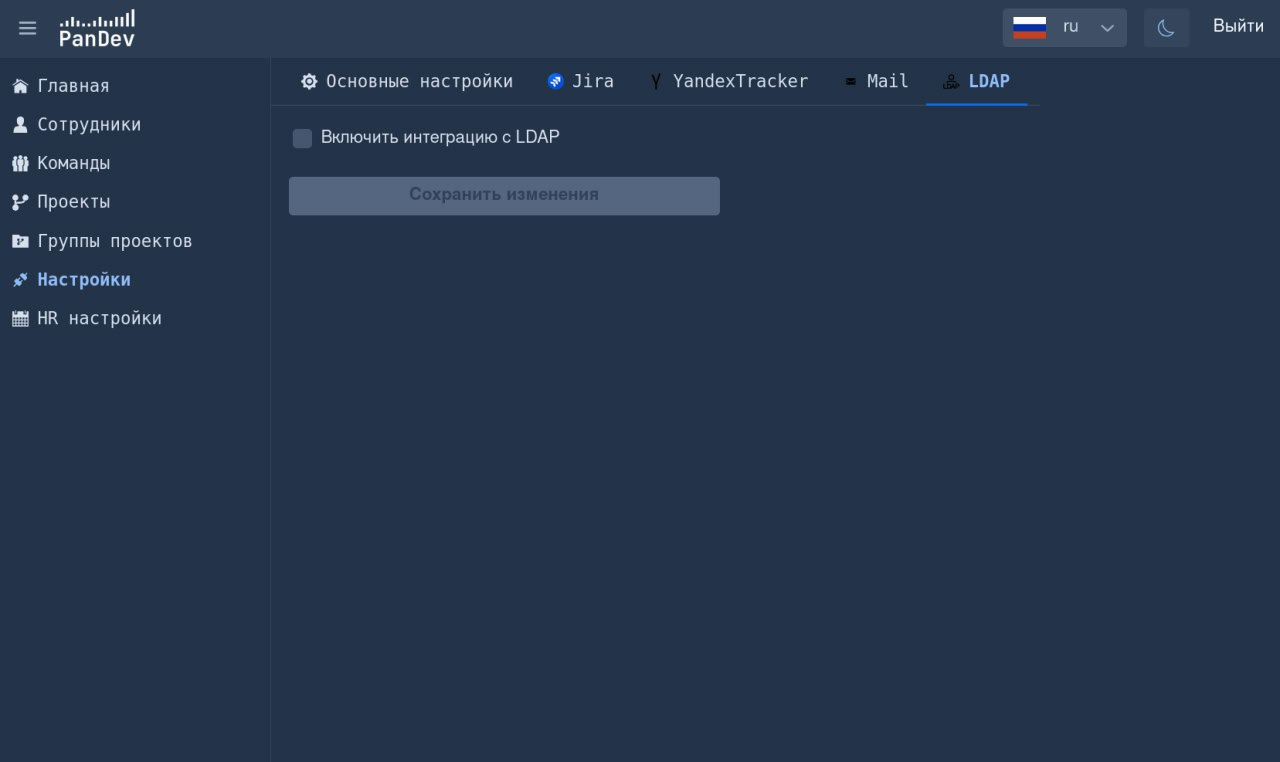1280x762 pixels.
Task: Select the LDAP tab
Action: tap(976, 81)
